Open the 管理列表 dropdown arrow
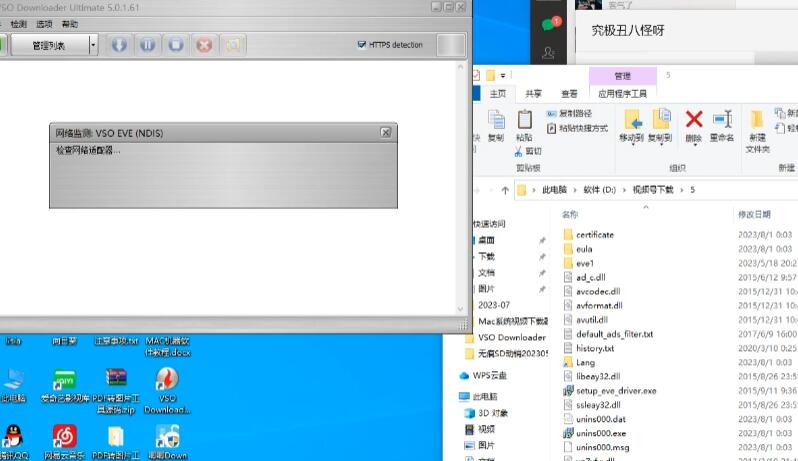Screen dimensions: 798x461 pyautogui.click(x=93, y=45)
